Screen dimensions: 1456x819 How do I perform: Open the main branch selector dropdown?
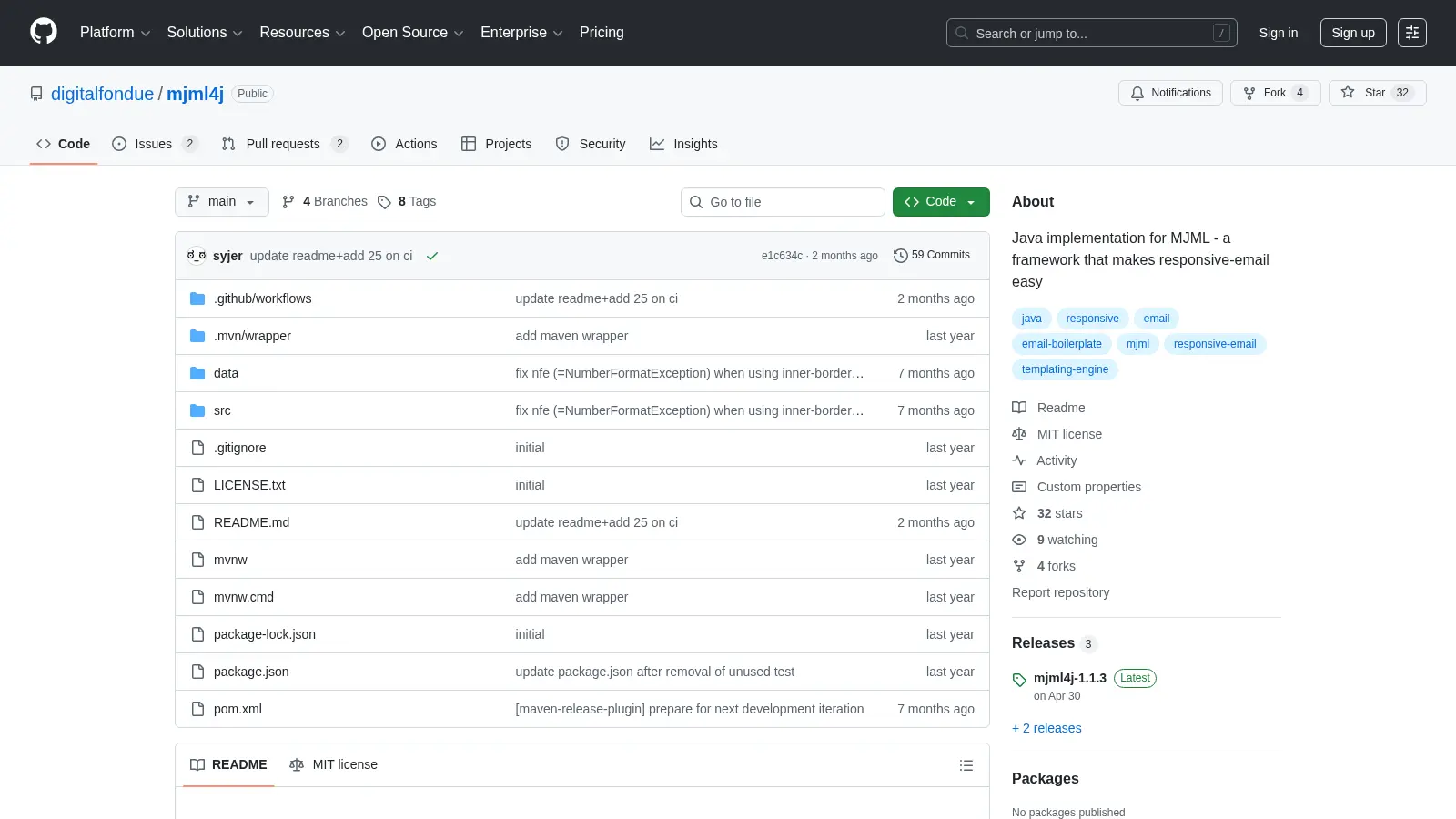tap(221, 202)
